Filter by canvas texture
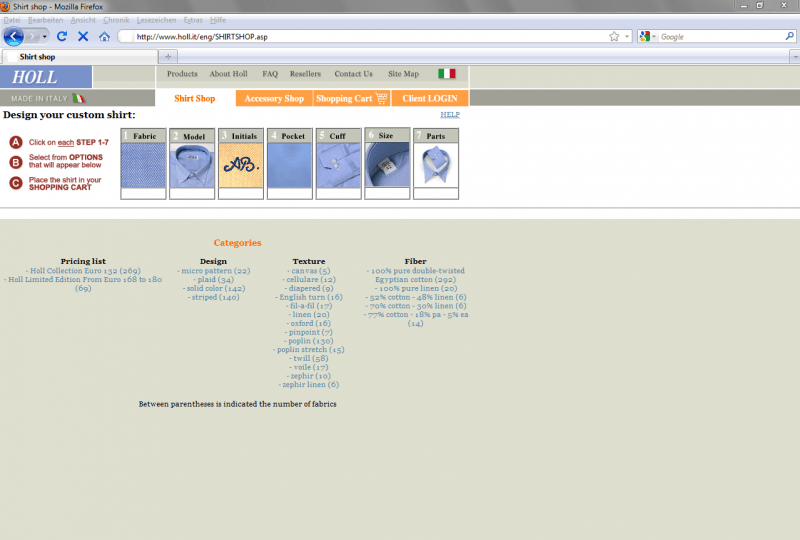Viewport: 800px width, 540px height. tap(309, 271)
